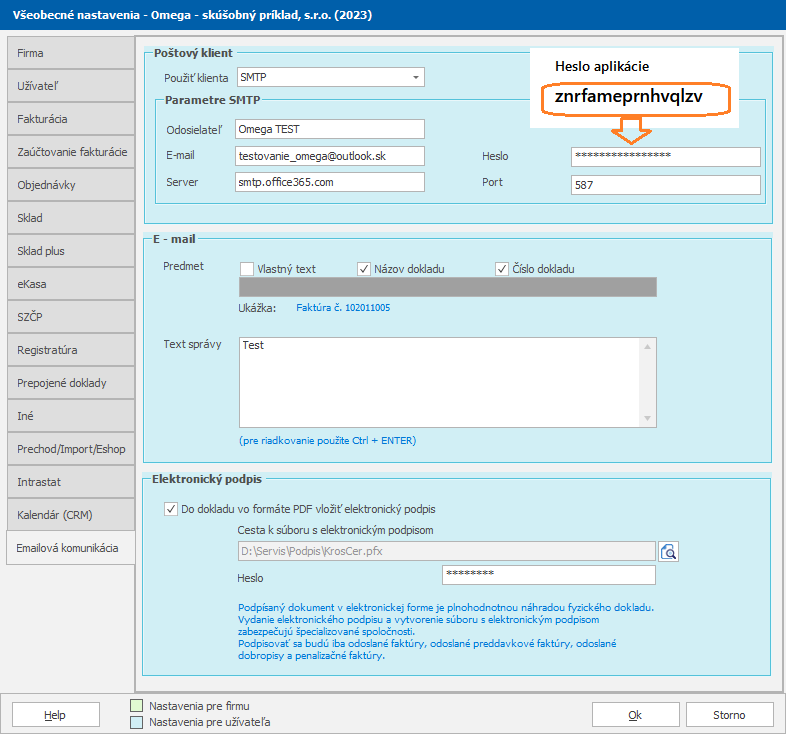Go to Kalendár (CRM) tab
Viewport: 786px width, 734px height.
click(x=69, y=515)
